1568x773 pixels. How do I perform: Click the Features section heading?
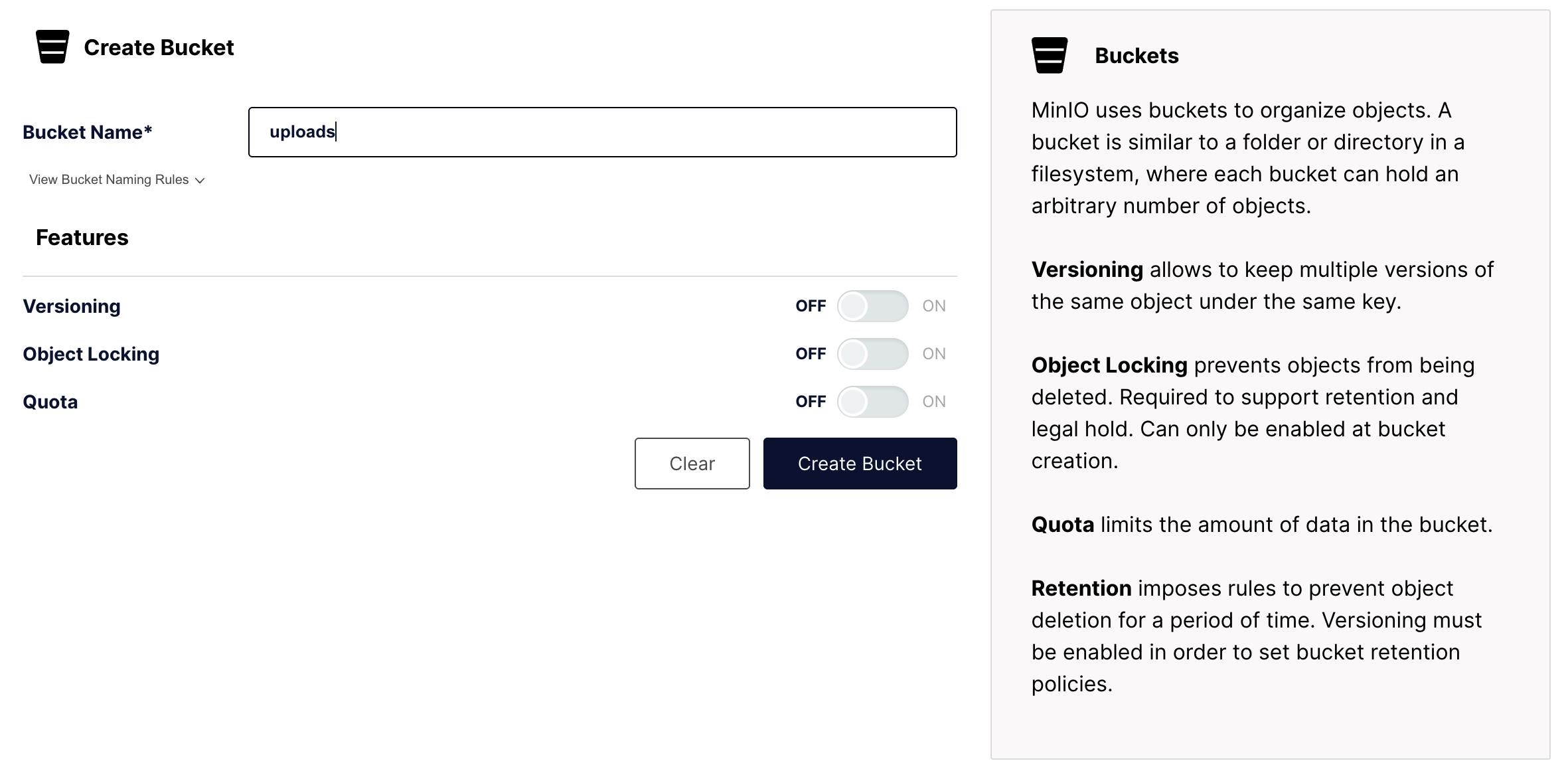82,238
